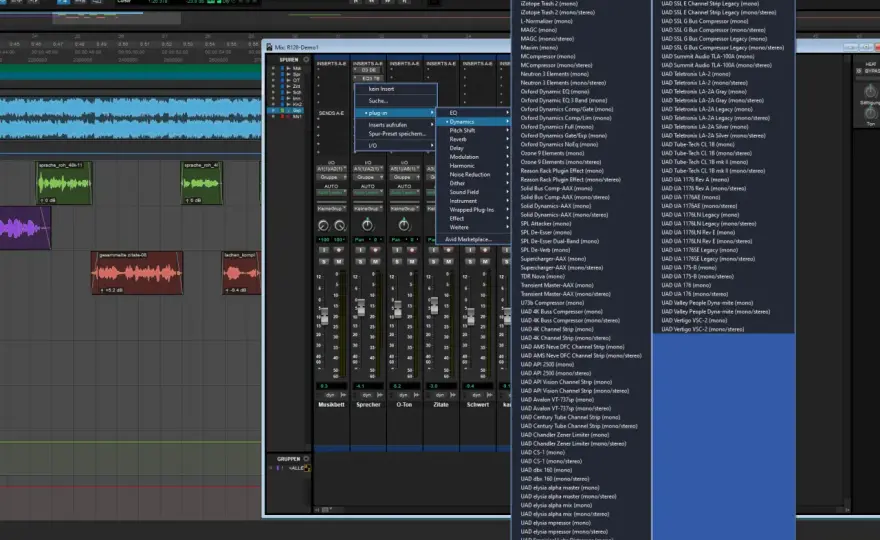This screenshot has width=880, height=540.
Task: Choose L-Normalizer (mono) plug-in entry
Action: (x=547, y=21)
